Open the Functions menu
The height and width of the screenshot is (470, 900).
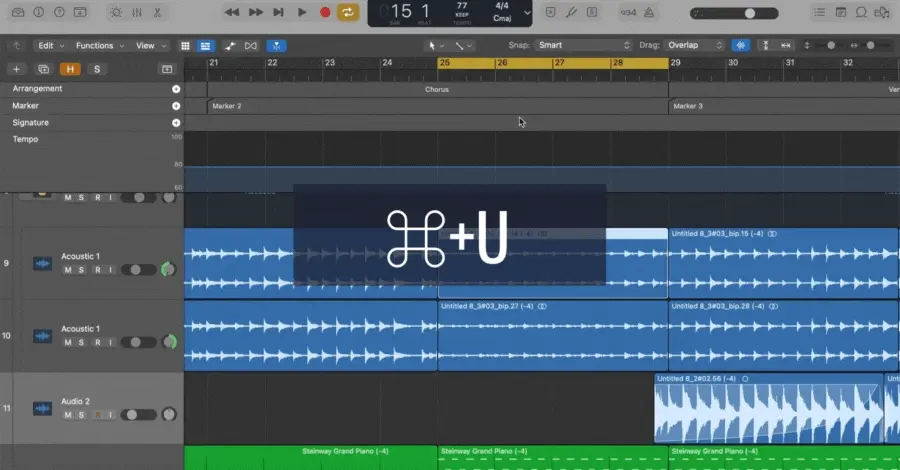[100, 45]
